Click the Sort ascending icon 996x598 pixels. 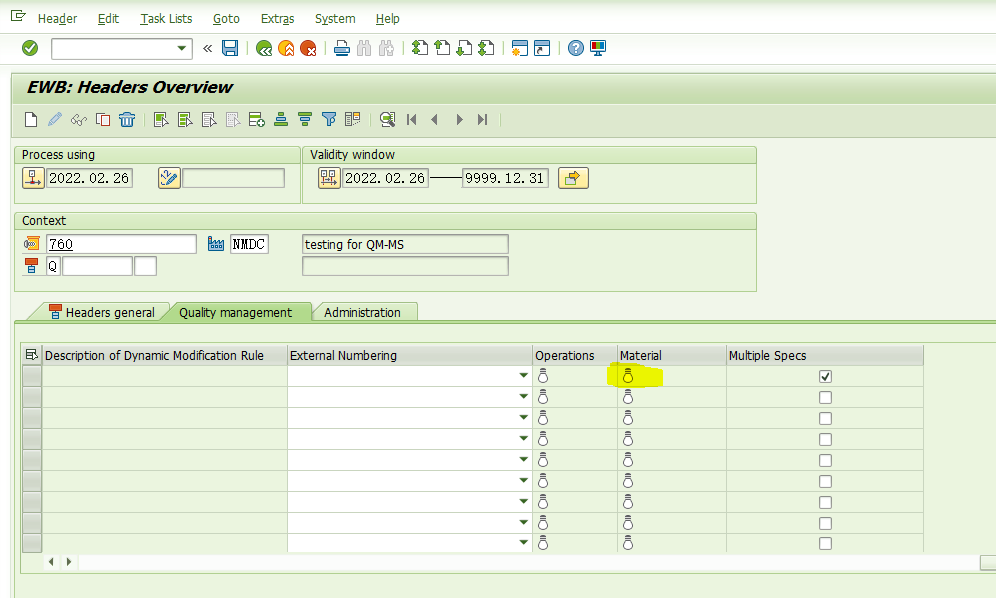(x=281, y=119)
